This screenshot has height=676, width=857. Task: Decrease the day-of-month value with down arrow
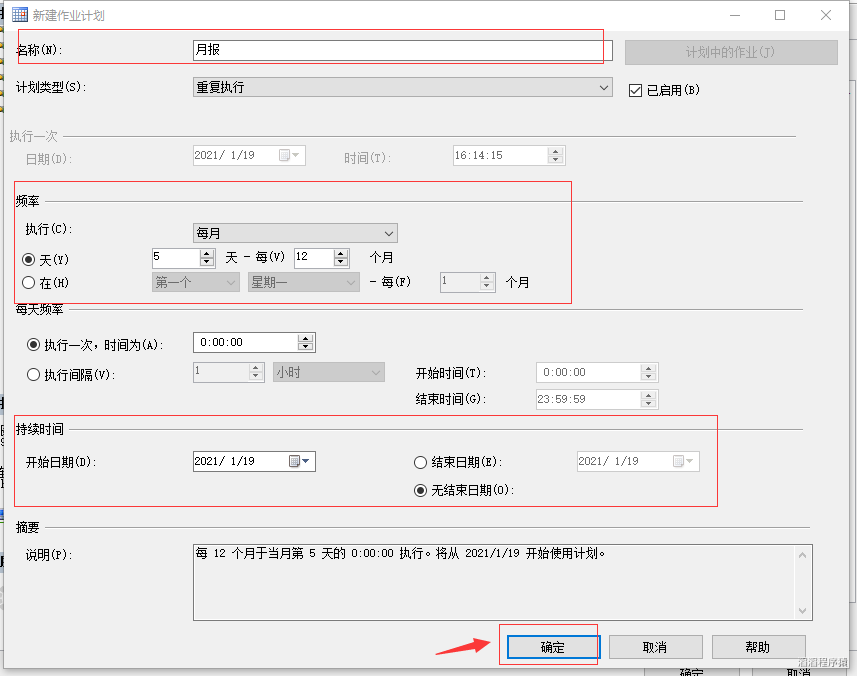pos(207,262)
